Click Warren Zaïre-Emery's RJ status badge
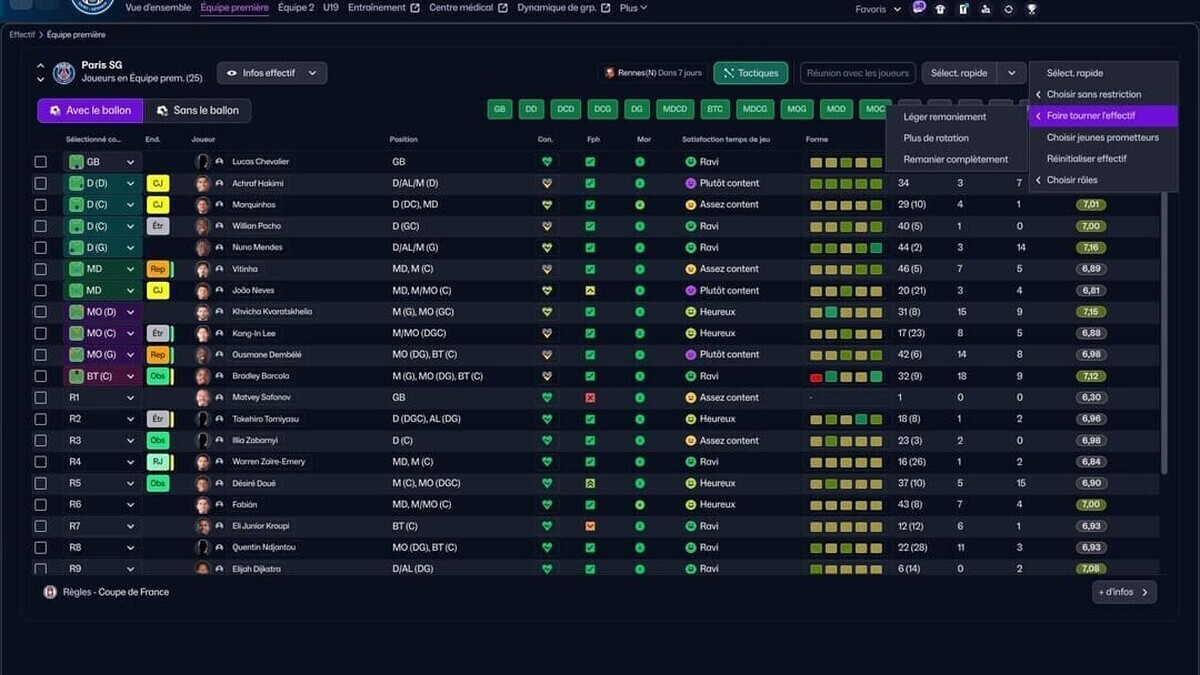Viewport: 1200px width, 675px height. [157, 462]
